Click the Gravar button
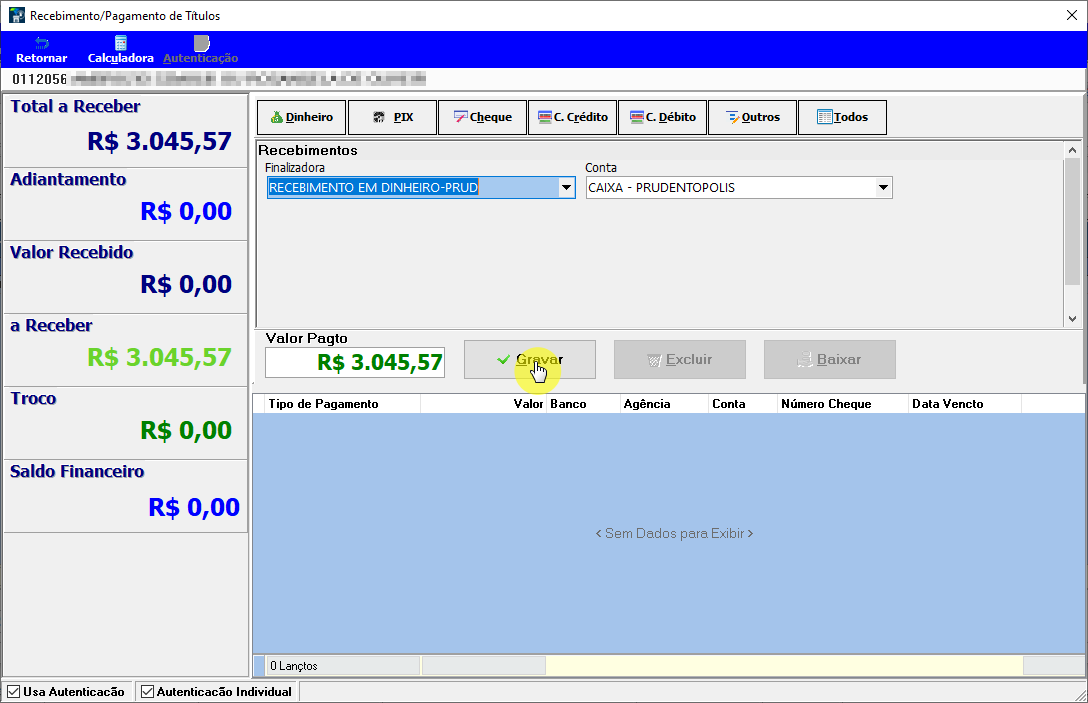The width and height of the screenshot is (1088, 703). click(530, 359)
